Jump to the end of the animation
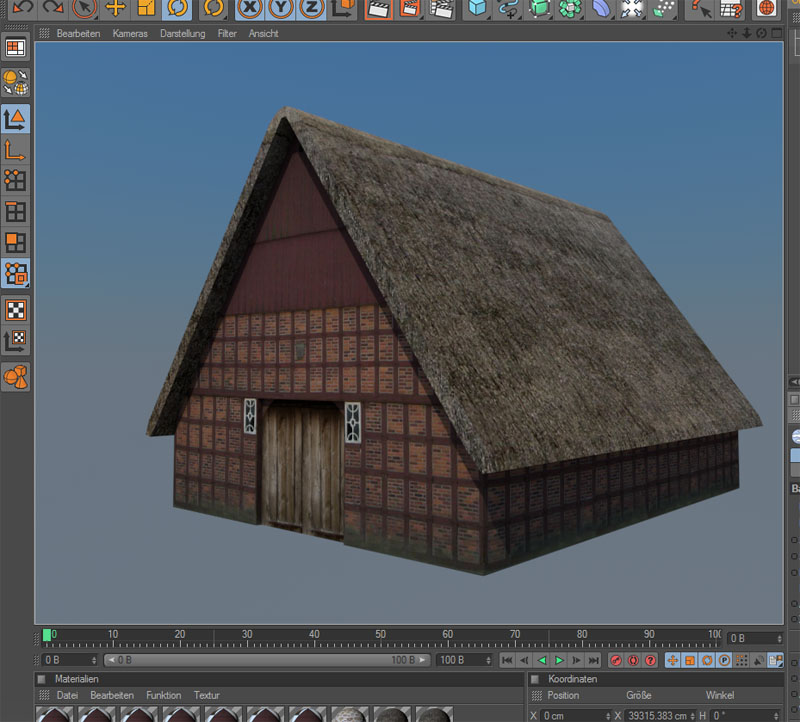 click(x=594, y=660)
